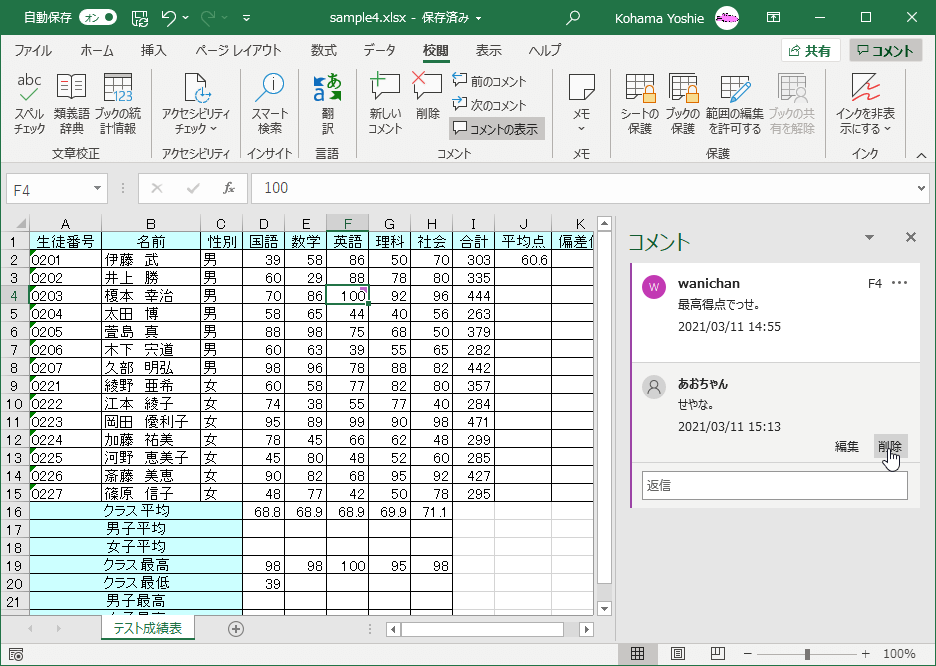936x666 pixels.
Task: Click the 翻訳 translate icon
Action: [327, 104]
